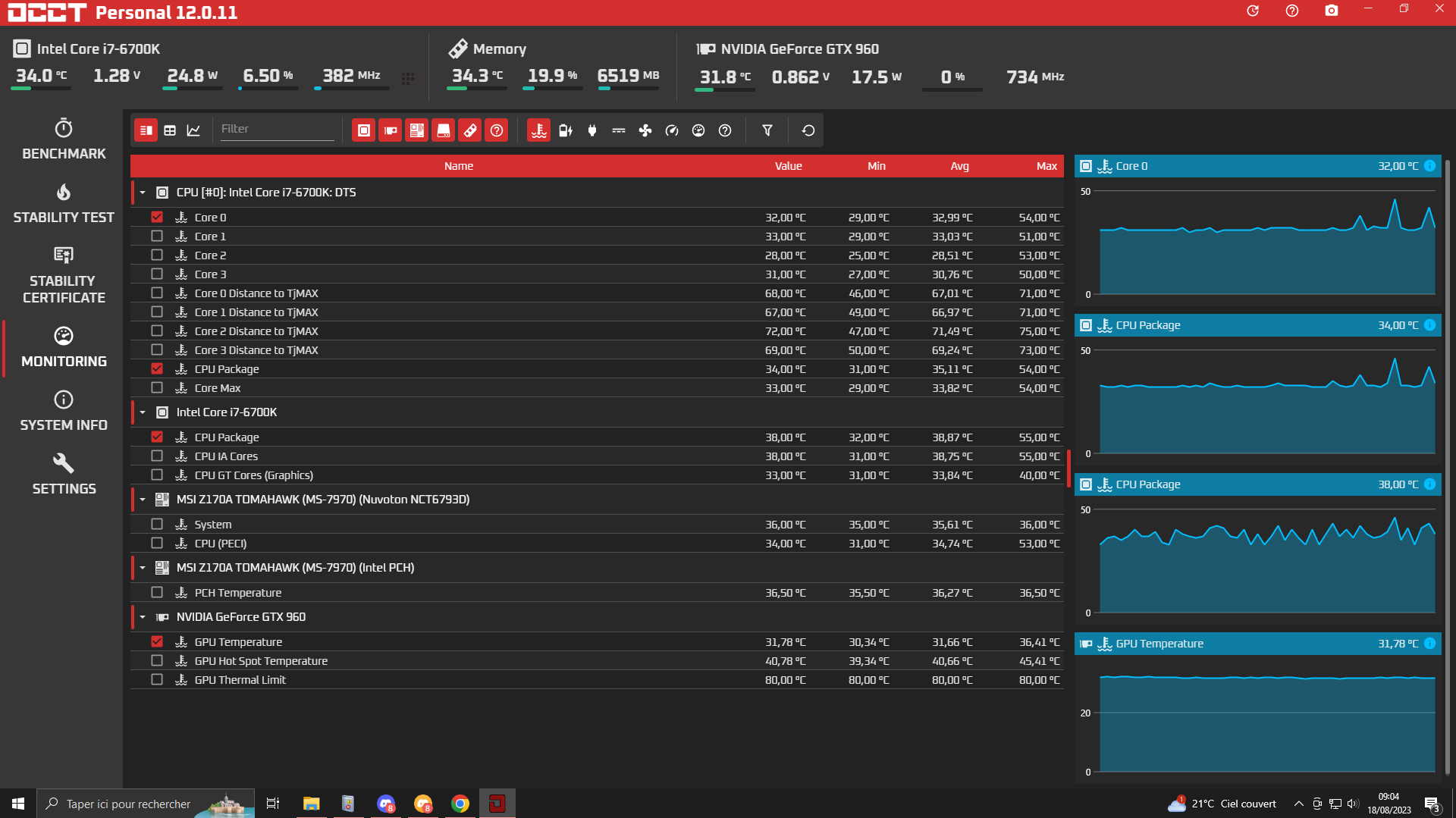
Task: Toggle the battery sensor filter
Action: coord(566,130)
